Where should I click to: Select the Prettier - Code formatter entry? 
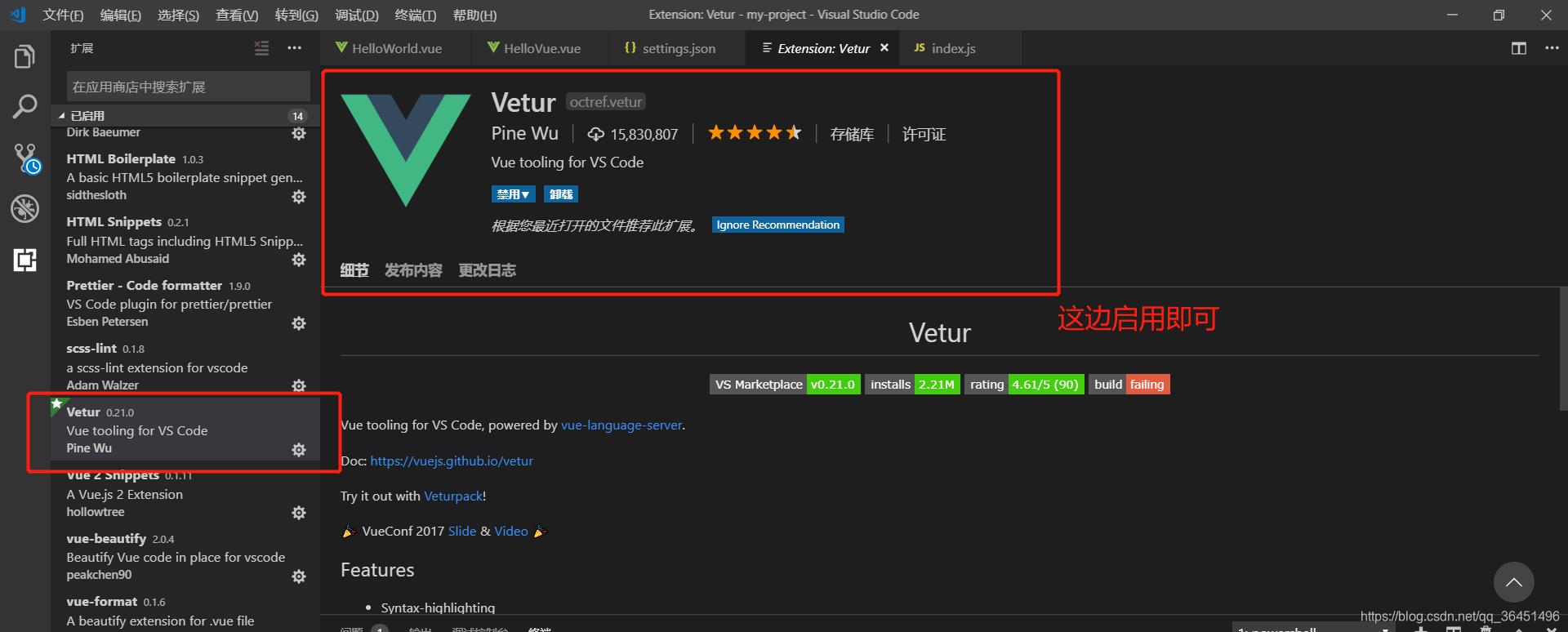pos(186,303)
